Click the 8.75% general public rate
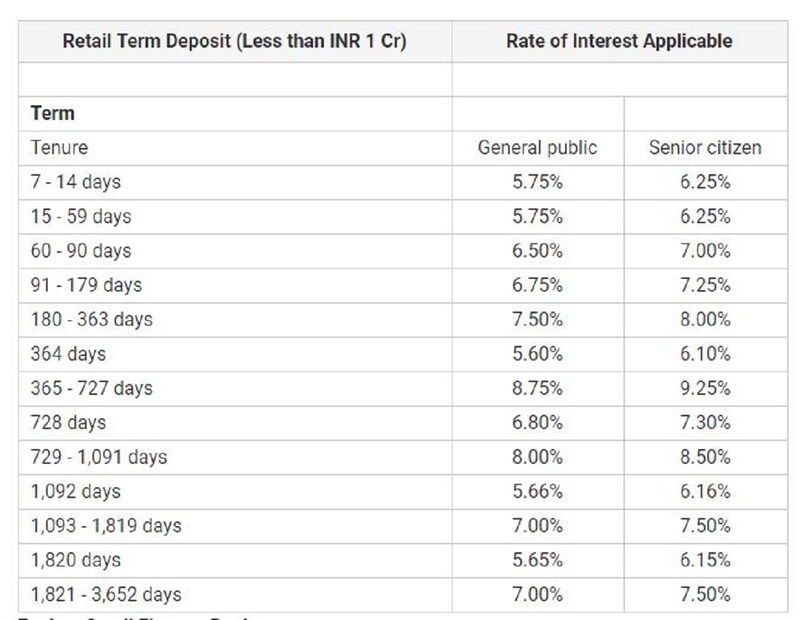 pyautogui.click(x=537, y=388)
